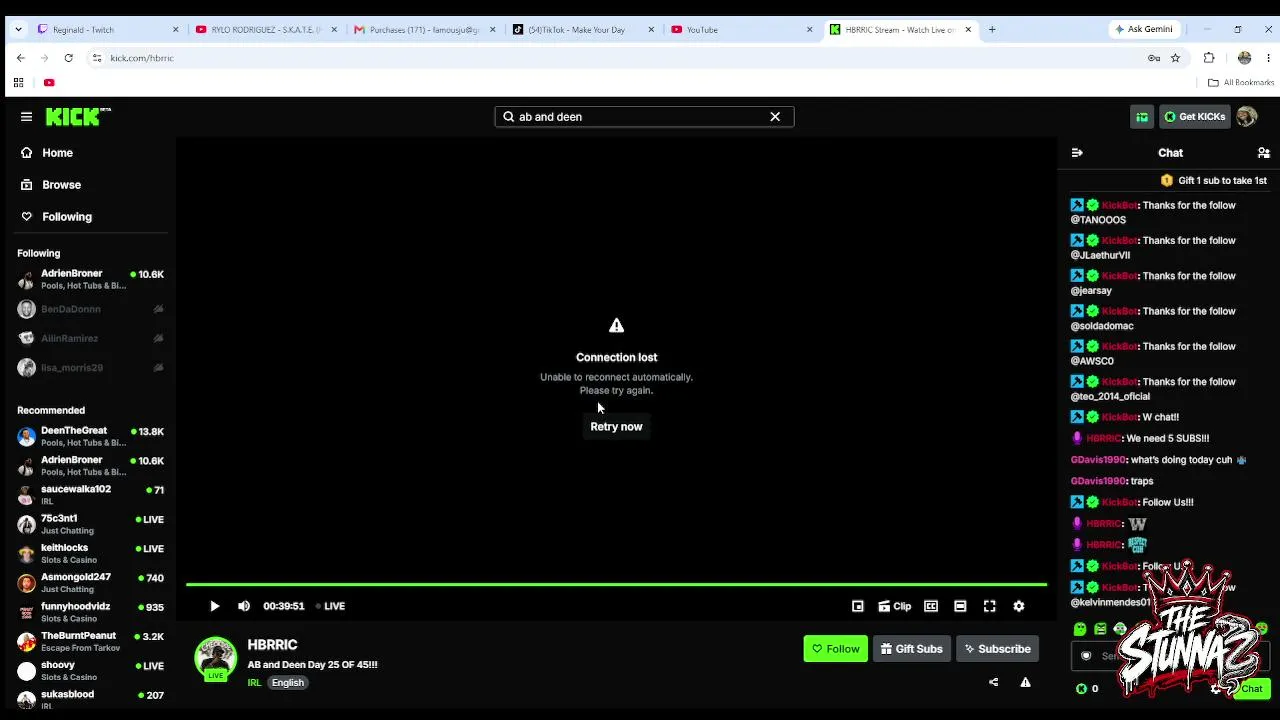
Task: Open the Reginald - Twitch browser tab
Action: [x=106, y=30]
